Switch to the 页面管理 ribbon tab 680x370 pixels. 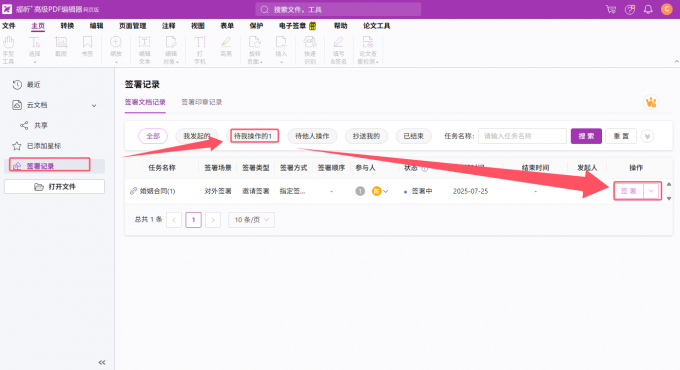[x=133, y=26]
